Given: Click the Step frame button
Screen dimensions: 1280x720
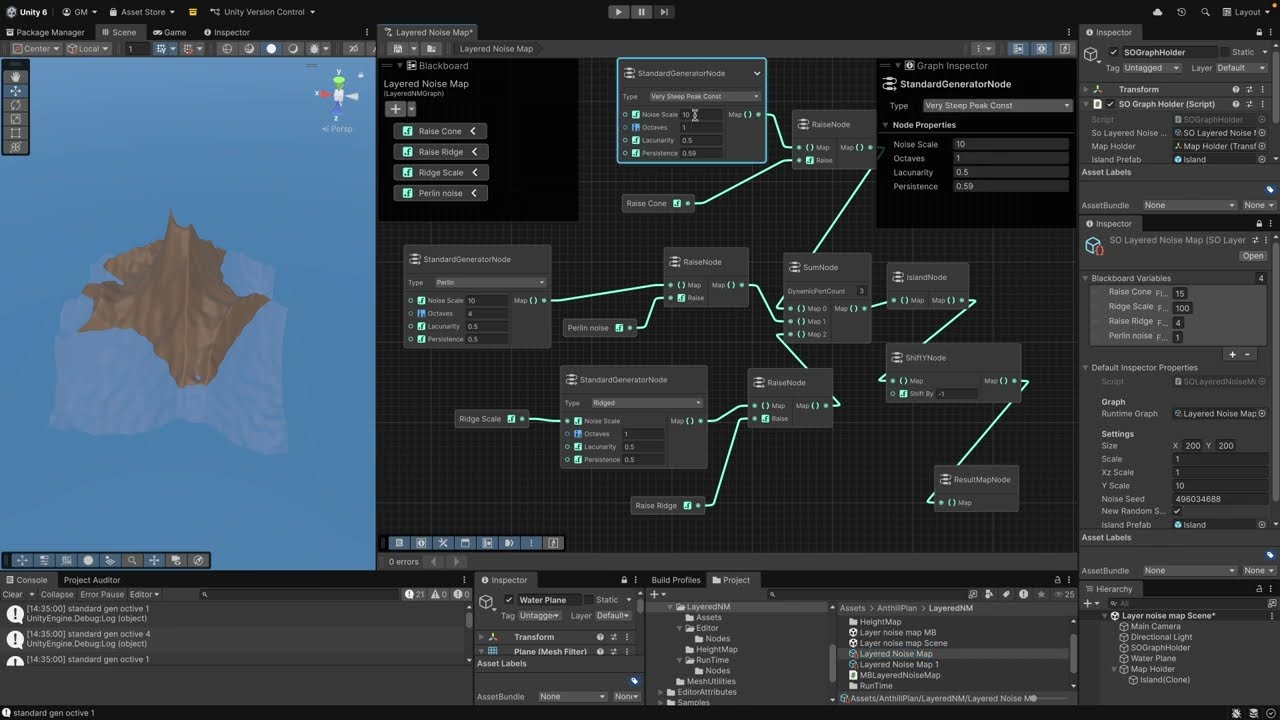Looking at the screenshot, I should tap(663, 12).
